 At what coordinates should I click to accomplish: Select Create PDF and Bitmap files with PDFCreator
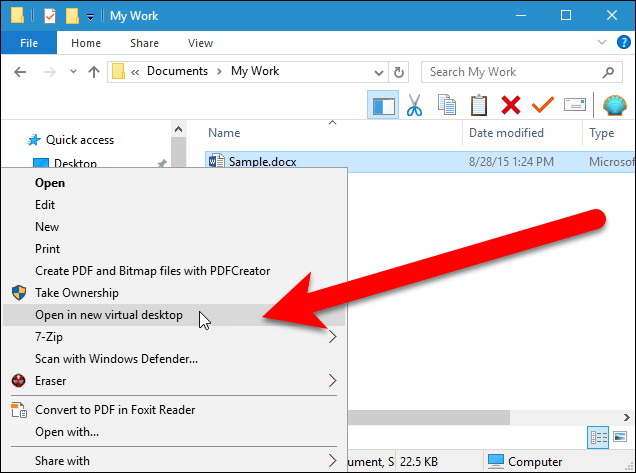point(174,271)
